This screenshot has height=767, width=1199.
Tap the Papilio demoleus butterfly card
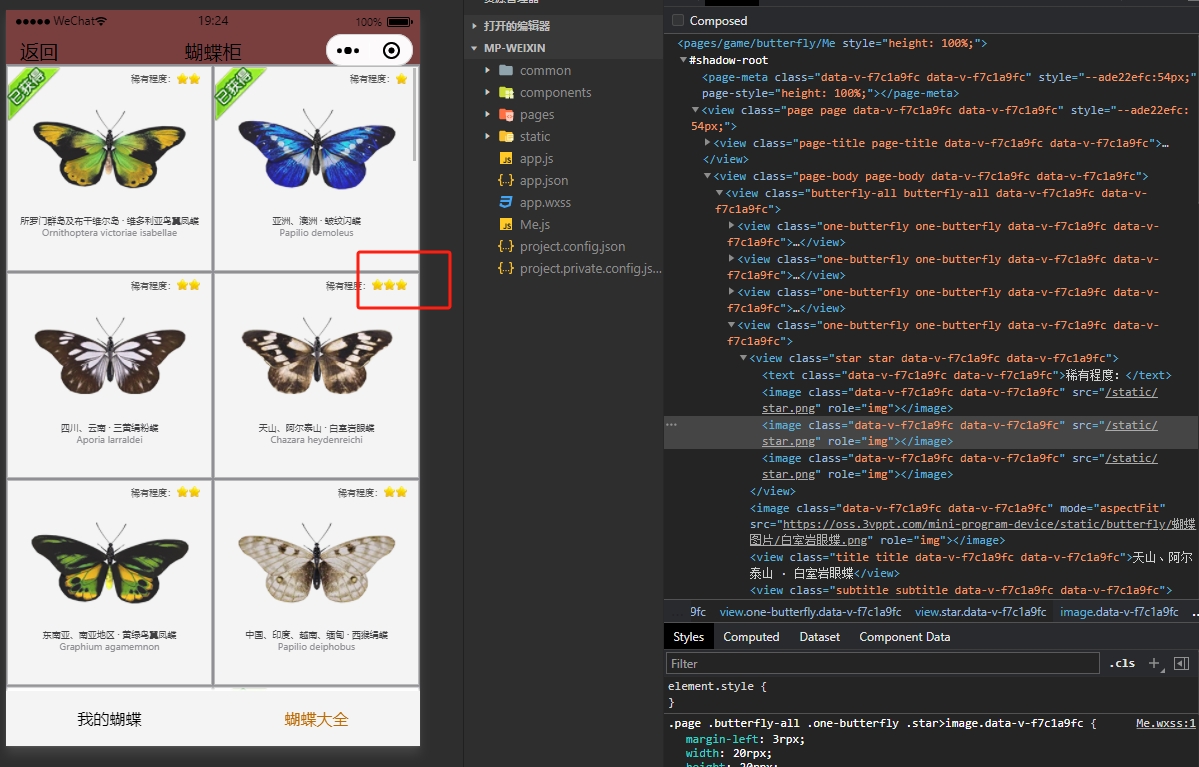coord(316,168)
